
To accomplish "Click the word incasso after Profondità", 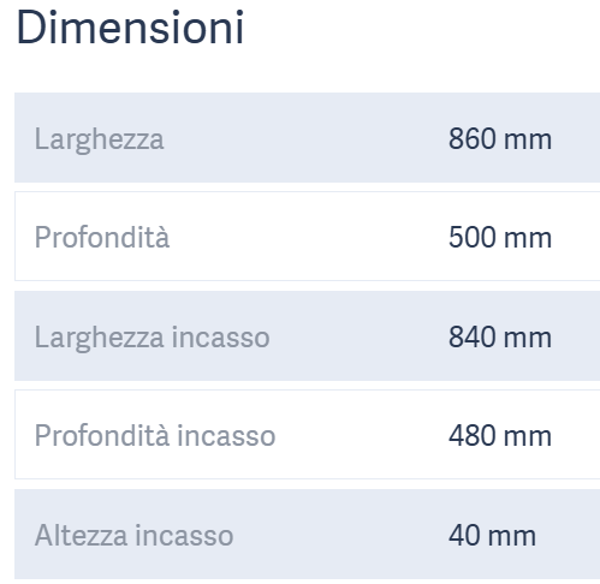I will tap(226, 436).
